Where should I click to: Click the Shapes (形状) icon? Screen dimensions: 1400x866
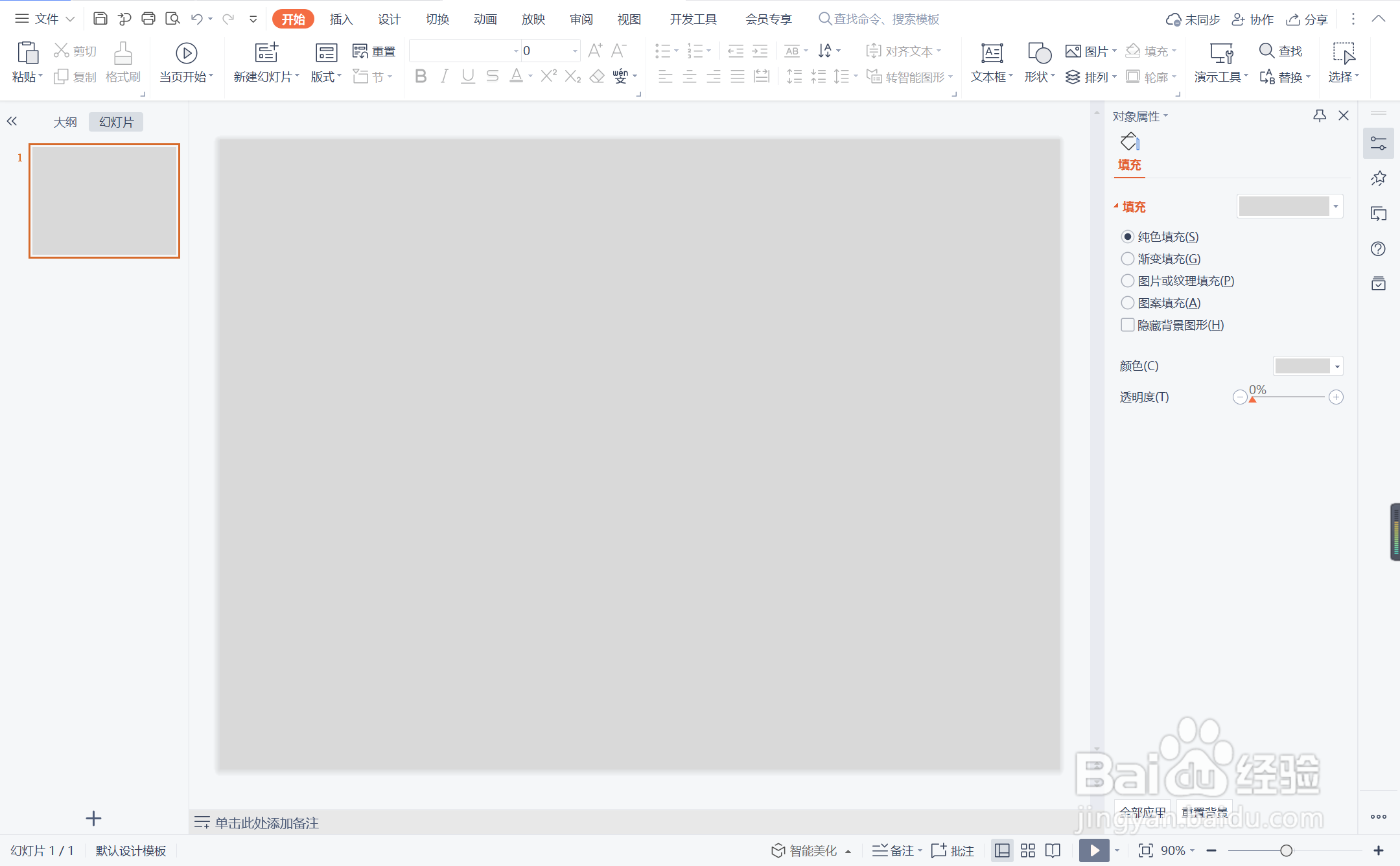point(1039,53)
